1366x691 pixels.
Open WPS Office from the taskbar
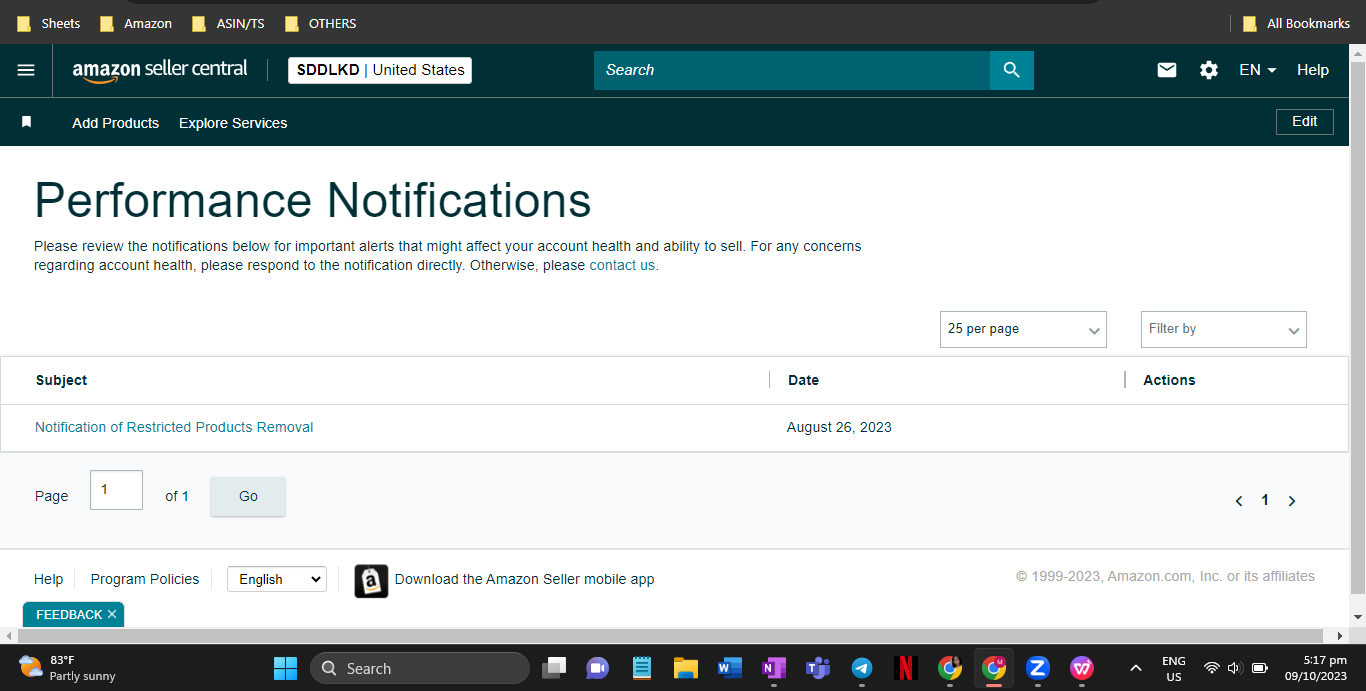tap(1081, 668)
